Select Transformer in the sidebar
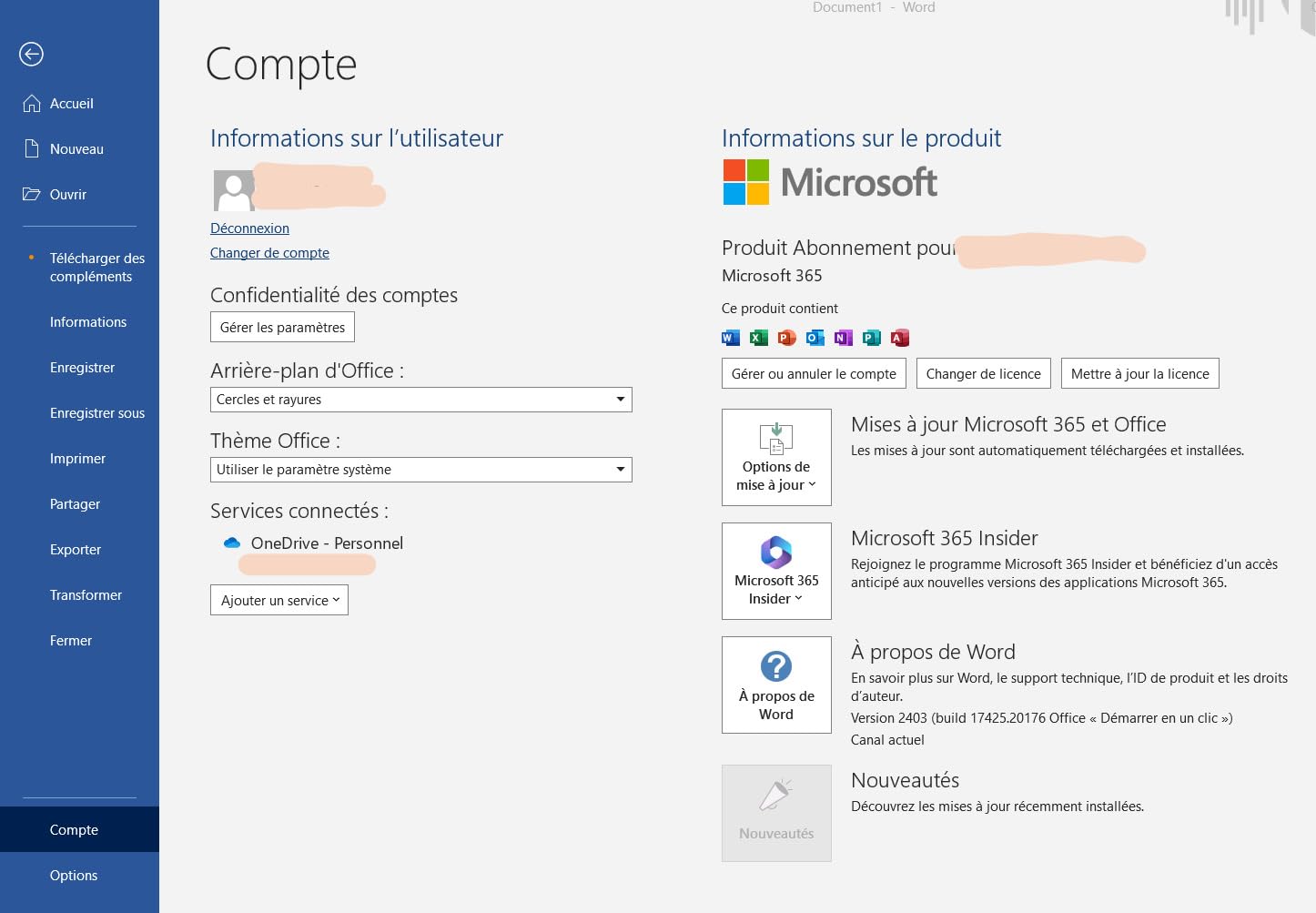The image size is (1316, 913). click(79, 595)
